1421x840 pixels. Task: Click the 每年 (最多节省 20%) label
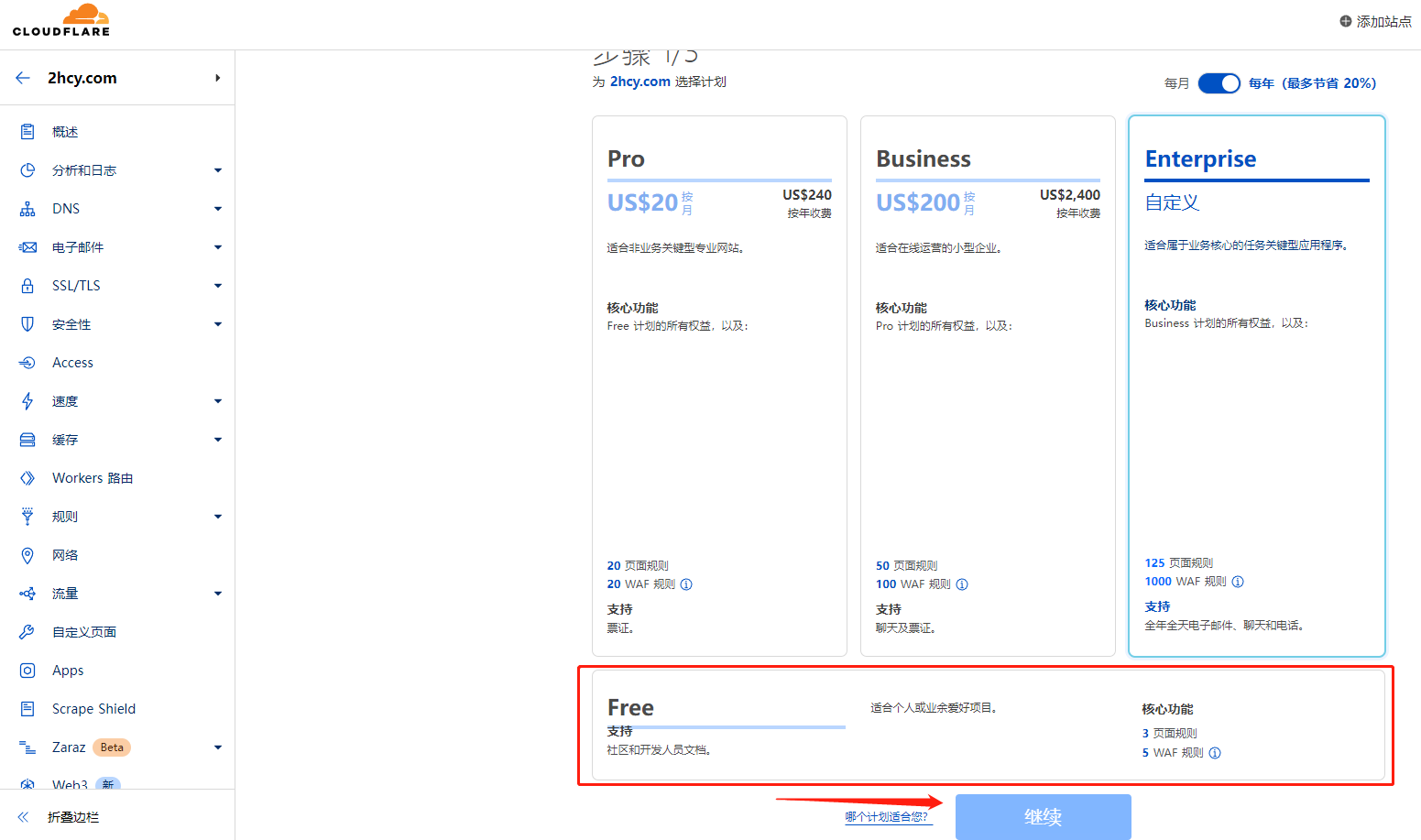coord(1312,83)
